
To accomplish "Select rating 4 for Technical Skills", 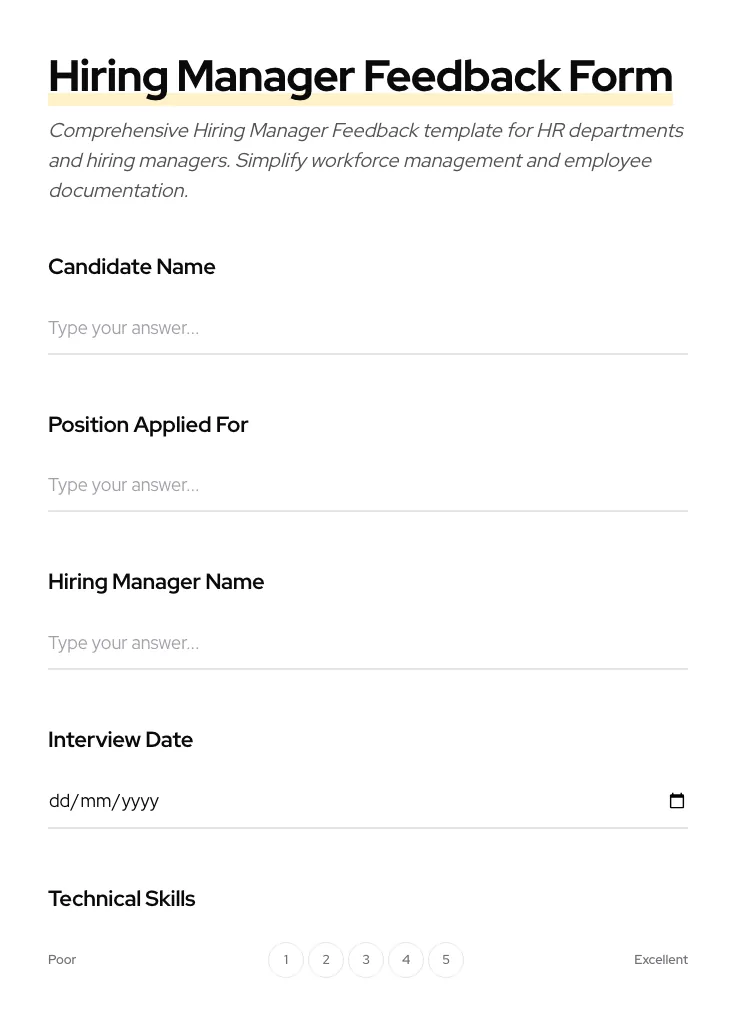I will point(406,959).
